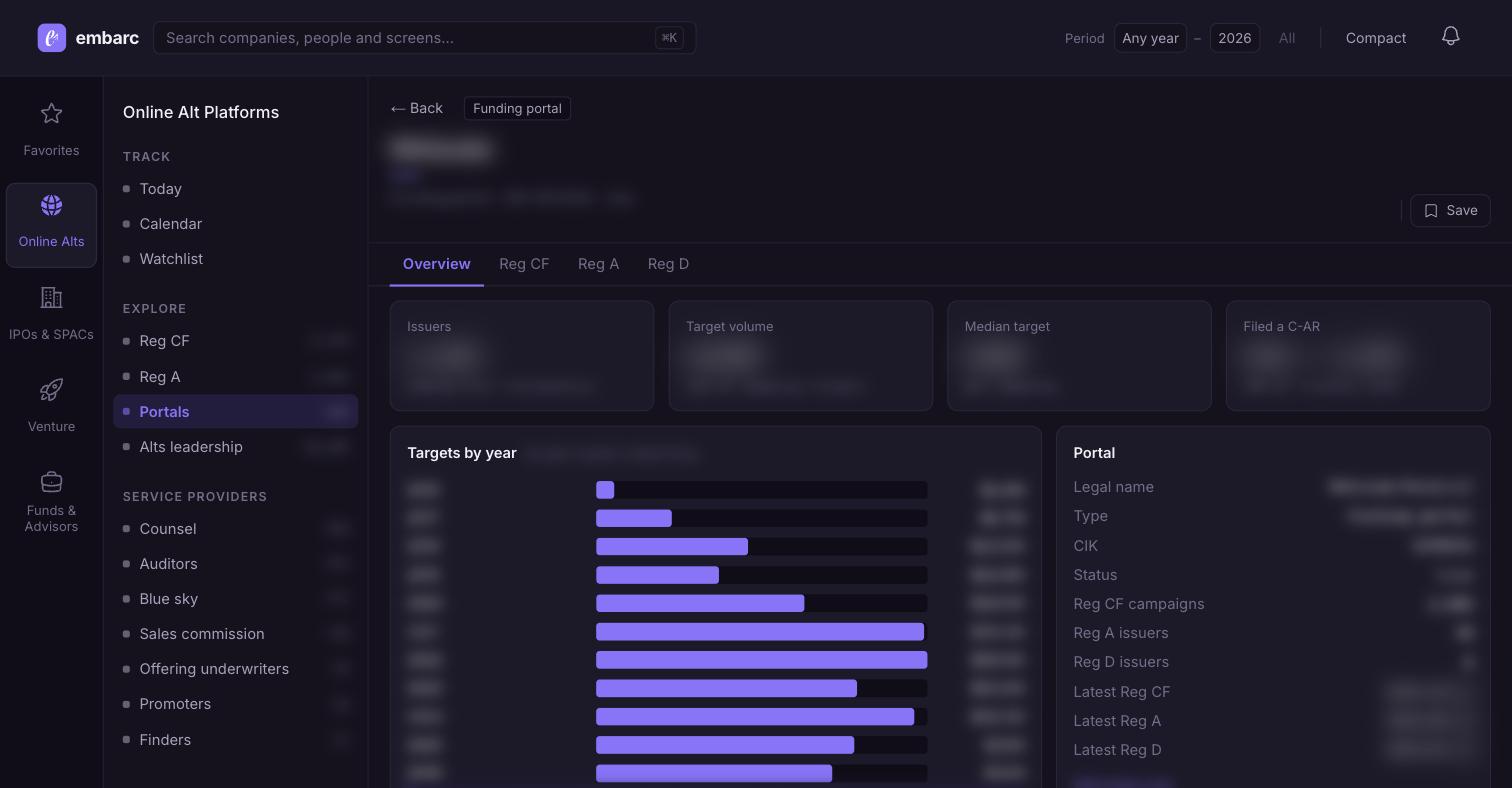Click the Target volume stat card
This screenshot has width=1512, height=788.
(x=801, y=356)
